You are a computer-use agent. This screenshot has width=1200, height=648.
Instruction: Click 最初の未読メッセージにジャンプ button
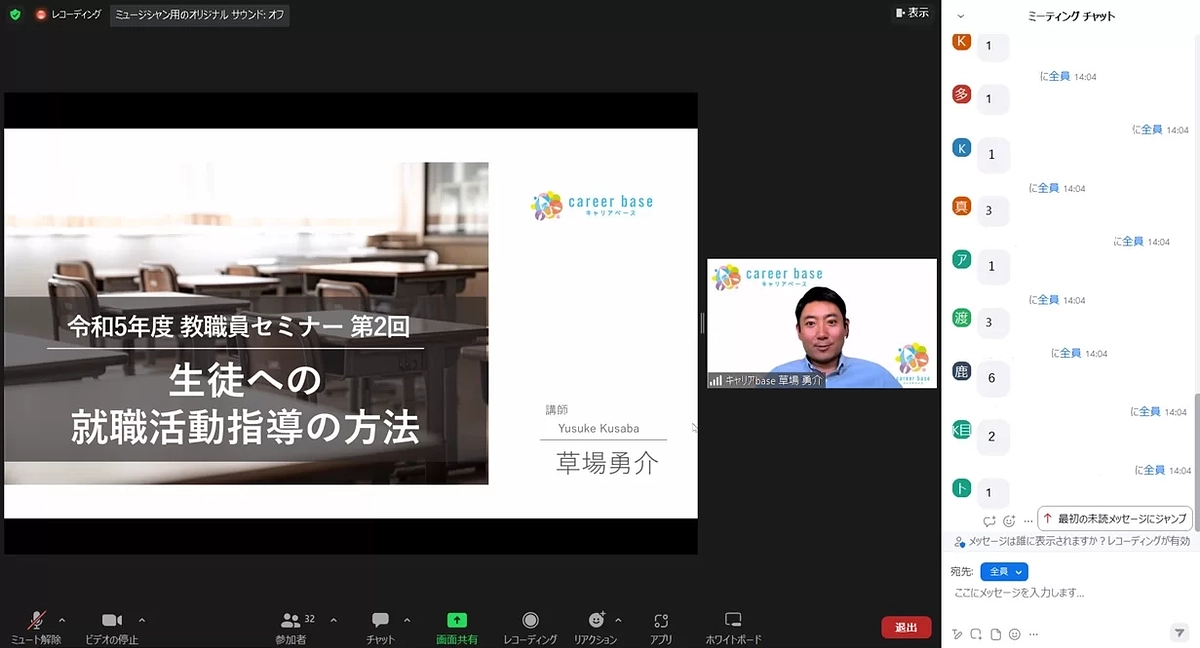tap(1112, 518)
